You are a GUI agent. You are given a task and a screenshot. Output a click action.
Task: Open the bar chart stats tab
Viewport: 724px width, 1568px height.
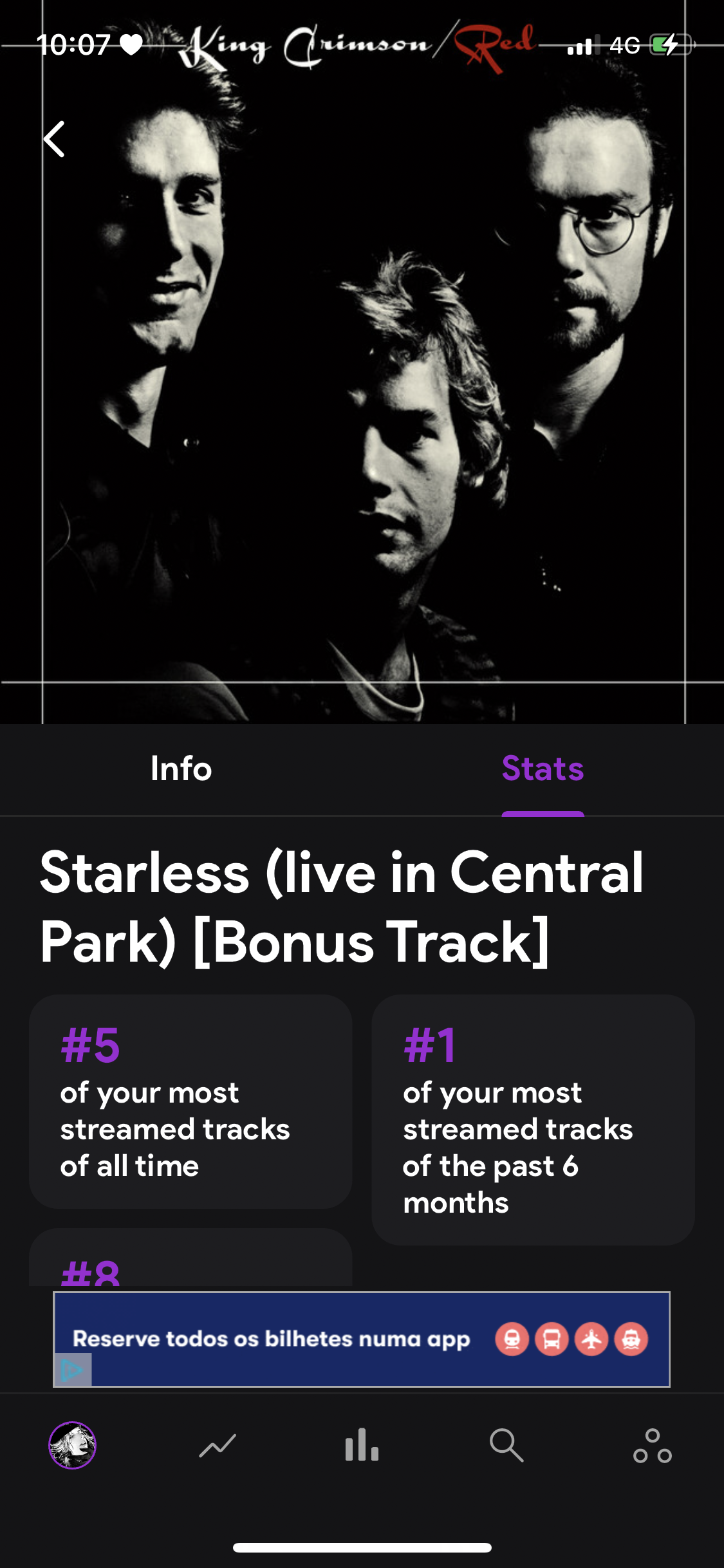click(x=362, y=1446)
